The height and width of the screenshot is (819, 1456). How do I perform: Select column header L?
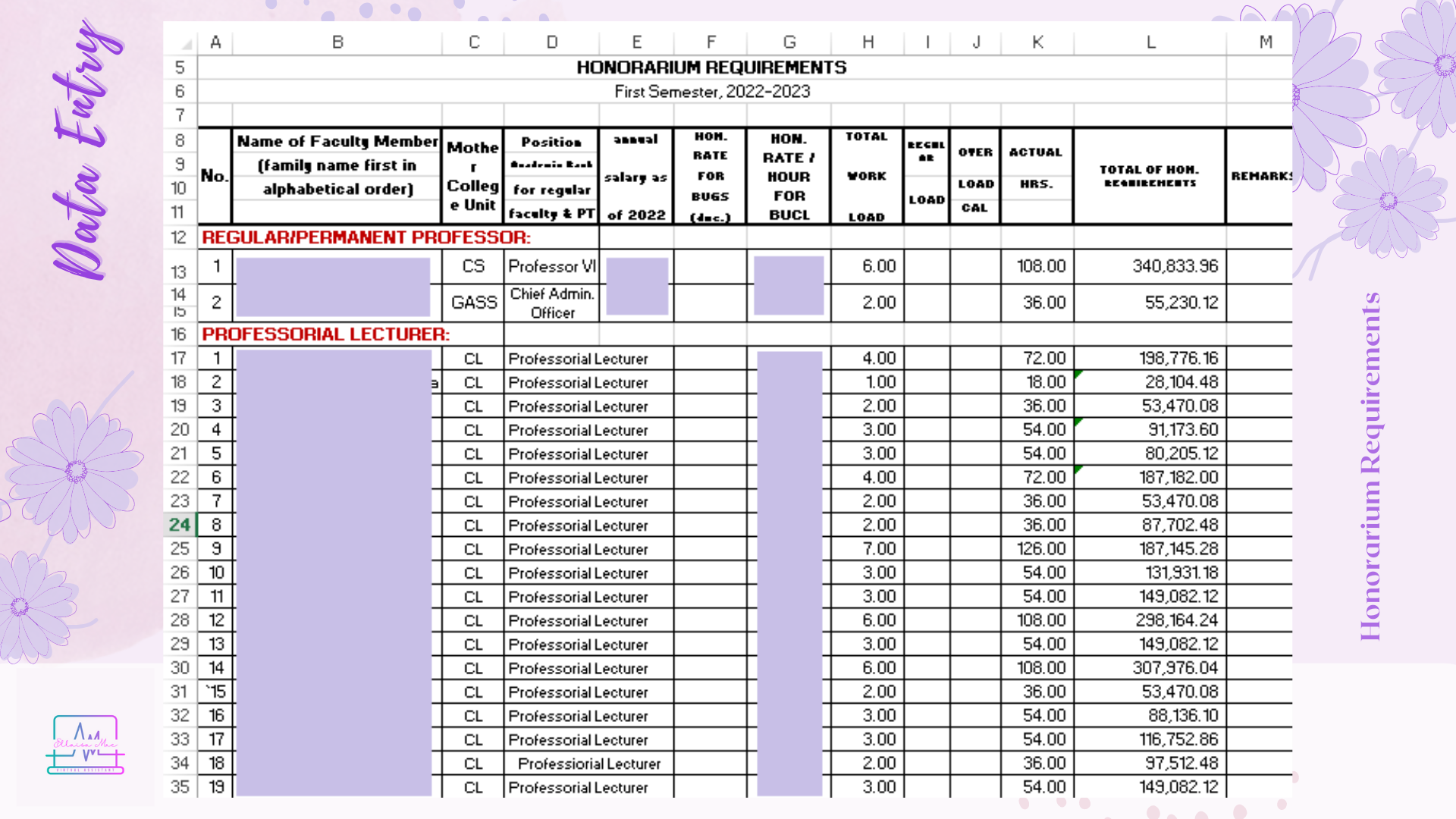(x=1150, y=42)
